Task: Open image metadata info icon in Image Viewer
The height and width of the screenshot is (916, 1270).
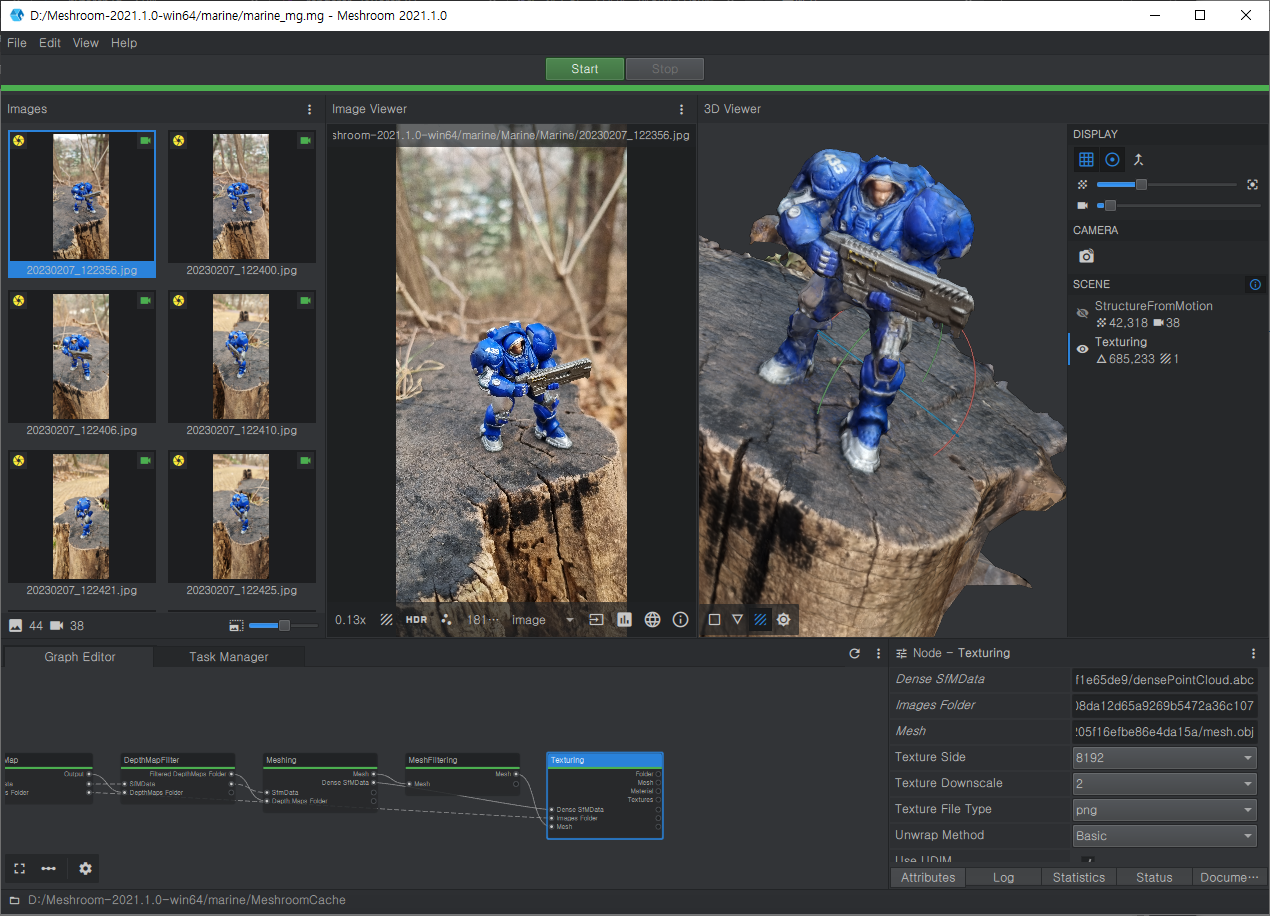Action: (681, 620)
